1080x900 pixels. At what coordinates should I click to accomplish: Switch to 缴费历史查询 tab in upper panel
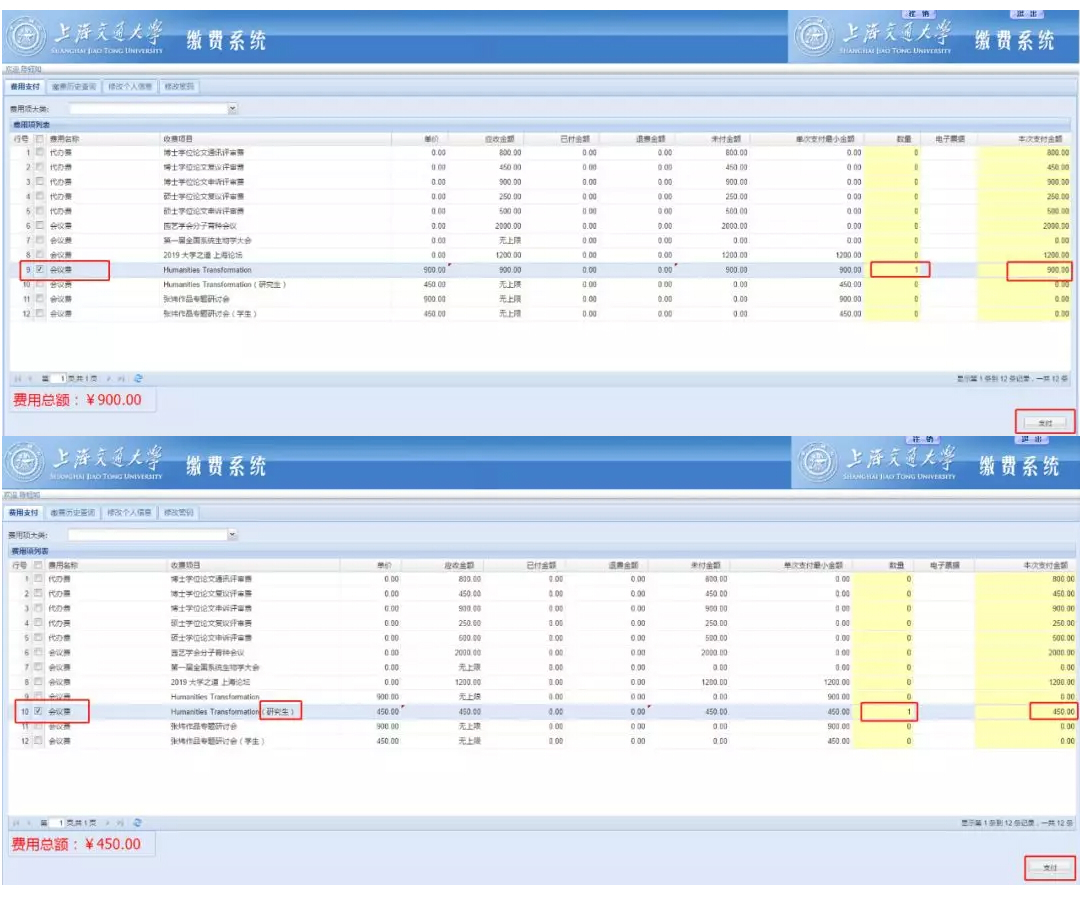click(x=74, y=87)
